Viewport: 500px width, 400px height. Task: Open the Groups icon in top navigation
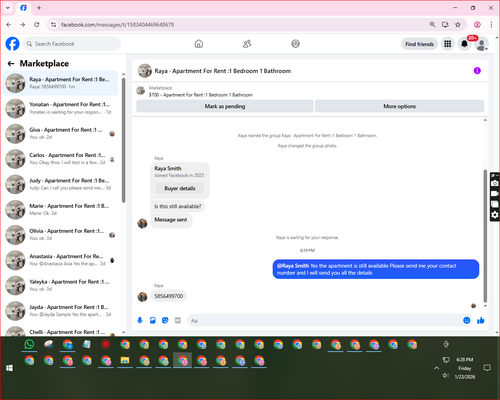(295, 44)
